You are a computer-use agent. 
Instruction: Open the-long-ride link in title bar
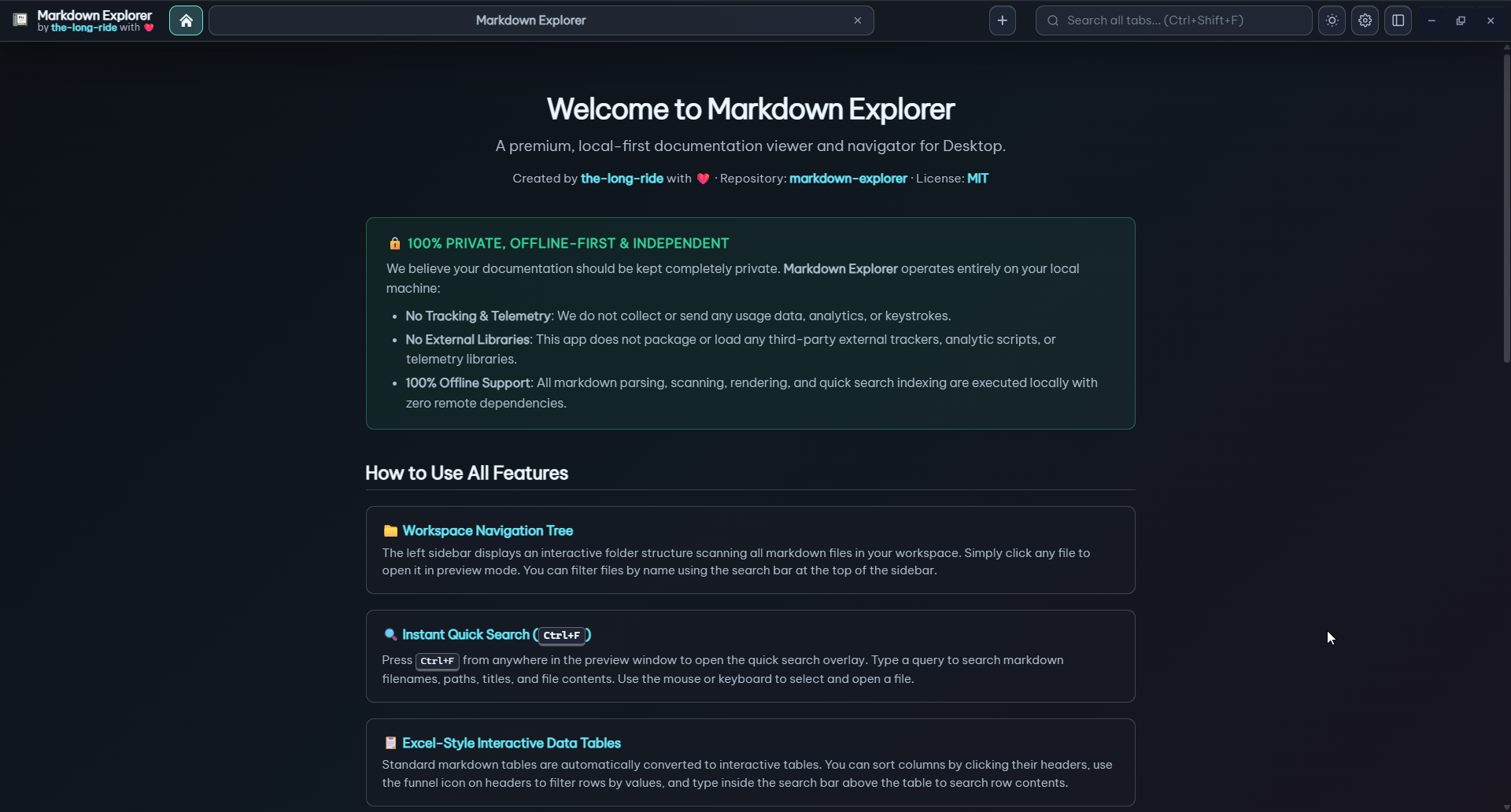pyautogui.click(x=84, y=28)
